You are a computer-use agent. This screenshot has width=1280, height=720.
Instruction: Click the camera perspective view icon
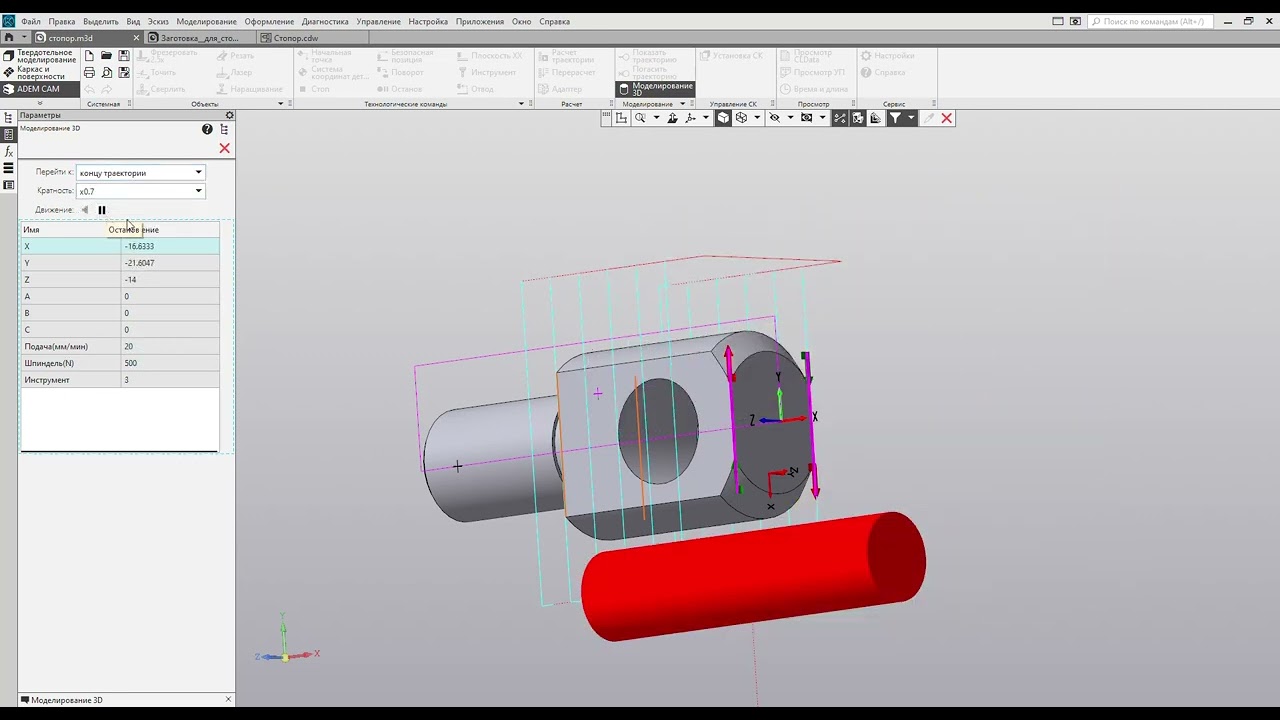tap(807, 118)
